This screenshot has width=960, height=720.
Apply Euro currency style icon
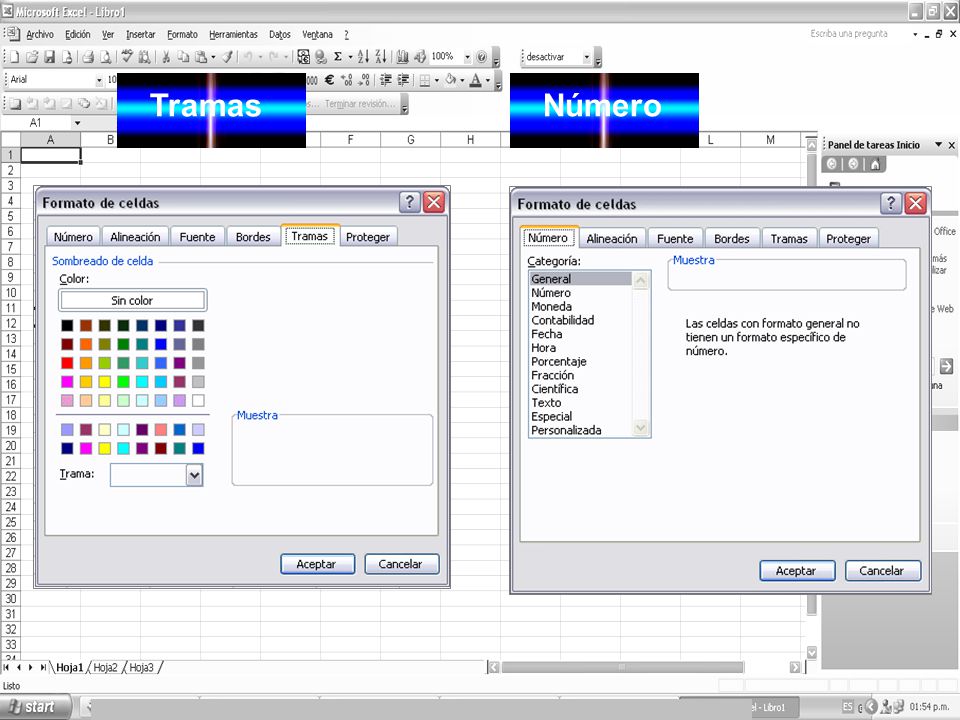(x=329, y=80)
